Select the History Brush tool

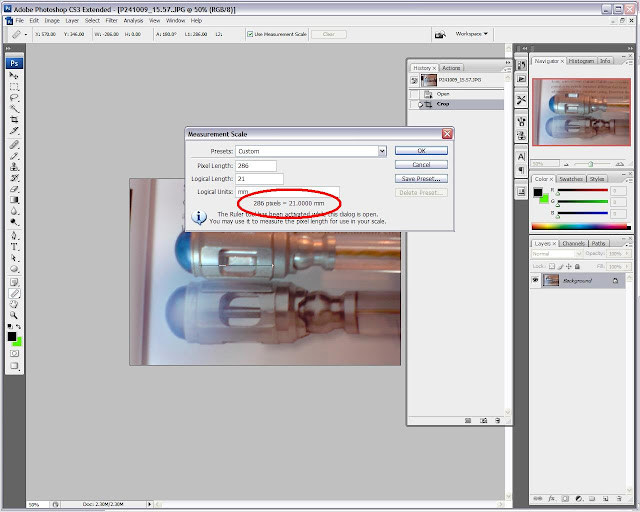coord(14,178)
